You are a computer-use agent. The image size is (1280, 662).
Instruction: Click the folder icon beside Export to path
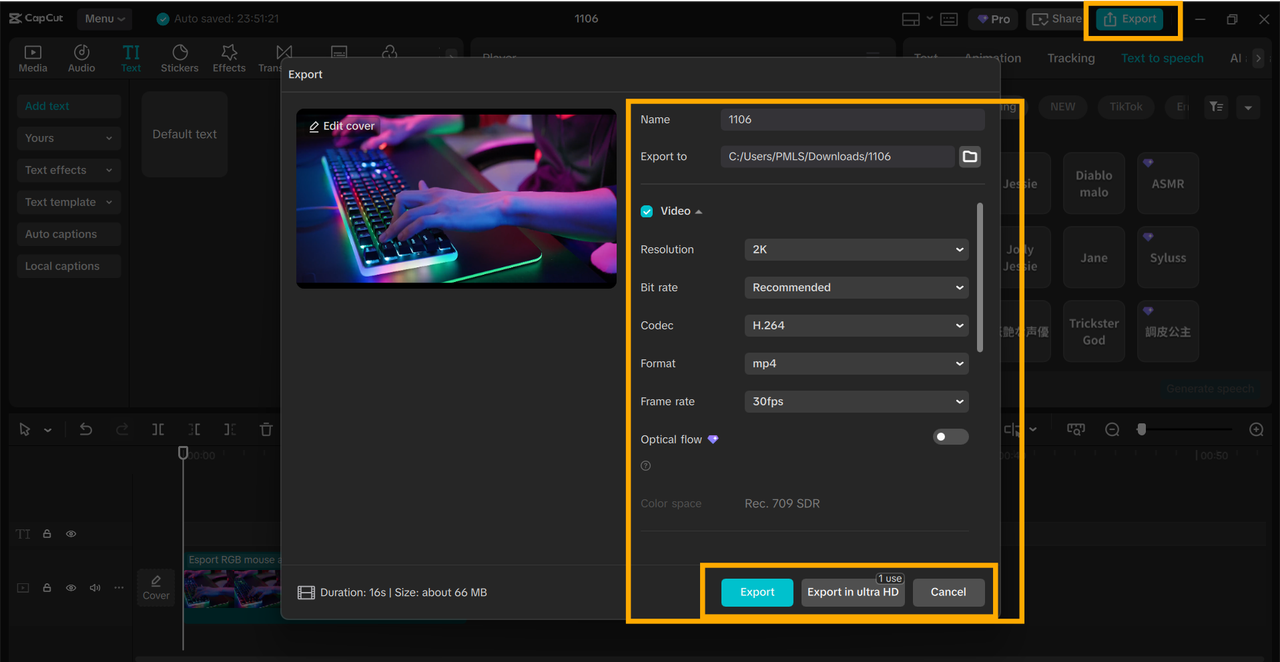pyautogui.click(x=969, y=156)
